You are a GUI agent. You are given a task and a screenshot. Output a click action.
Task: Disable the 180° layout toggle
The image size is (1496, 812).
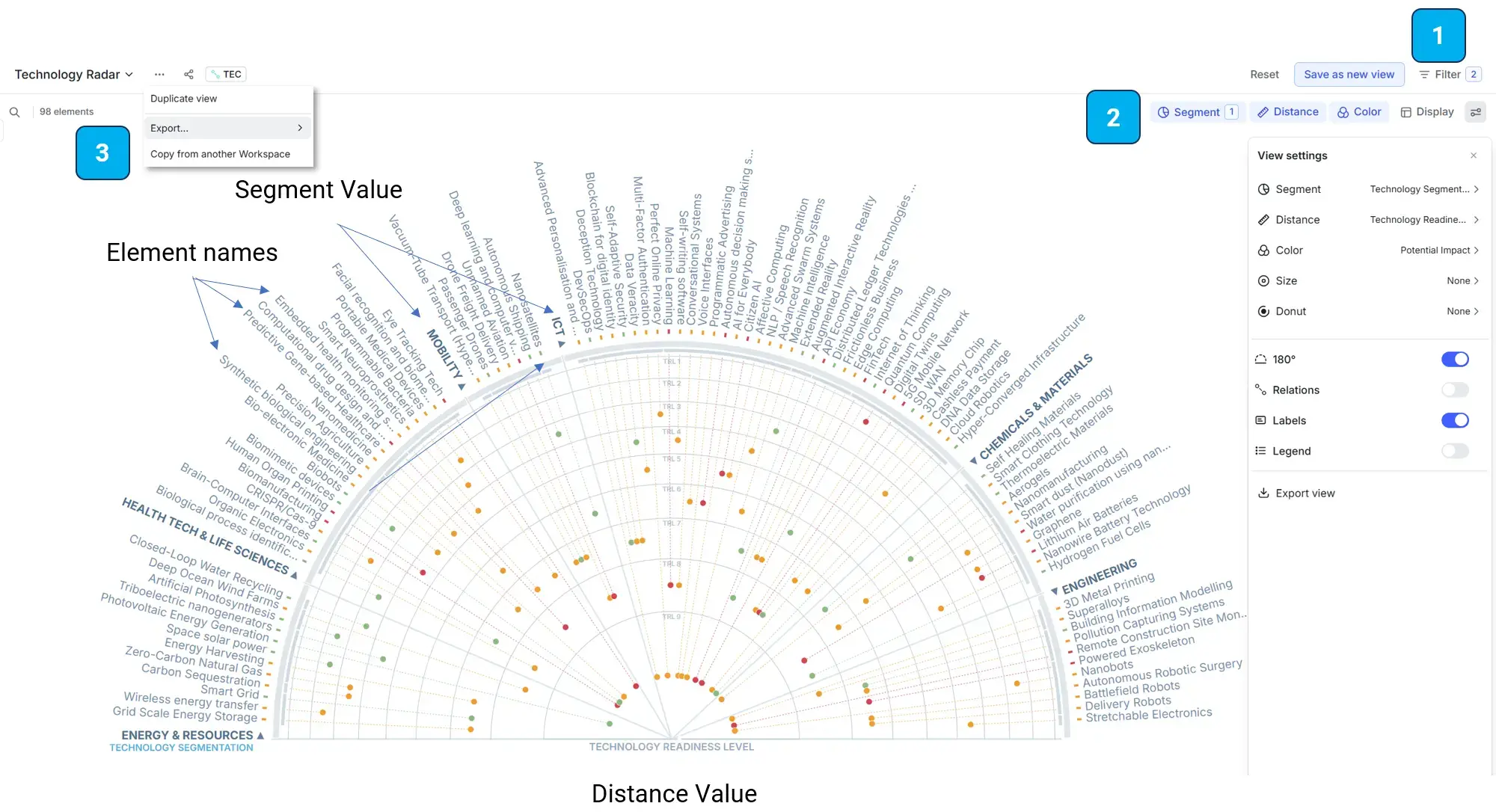(1455, 360)
